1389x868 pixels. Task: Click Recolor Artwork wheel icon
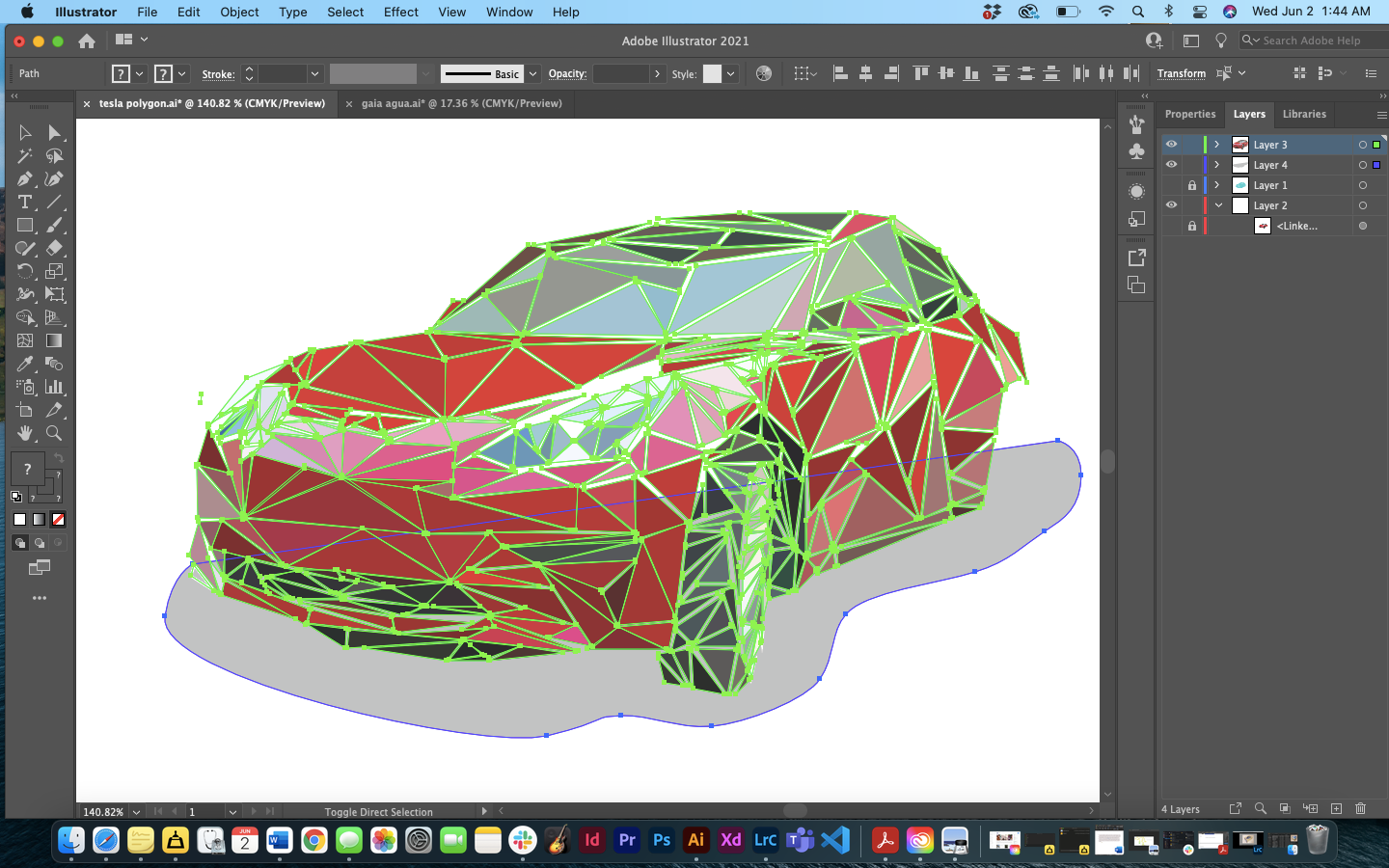click(x=764, y=73)
